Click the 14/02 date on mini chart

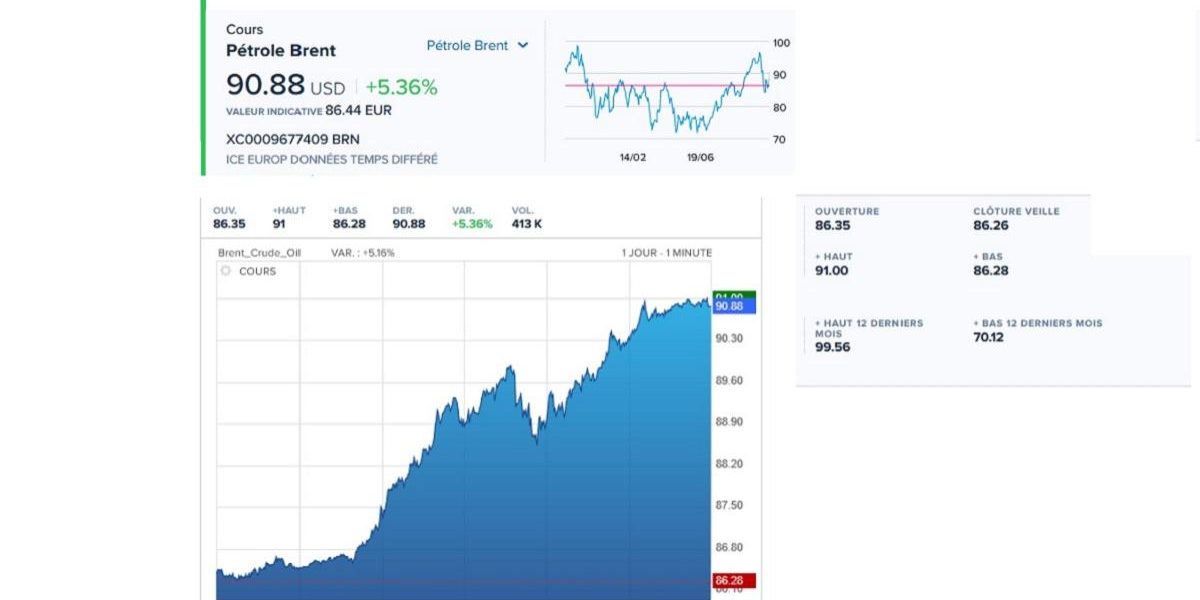633,158
